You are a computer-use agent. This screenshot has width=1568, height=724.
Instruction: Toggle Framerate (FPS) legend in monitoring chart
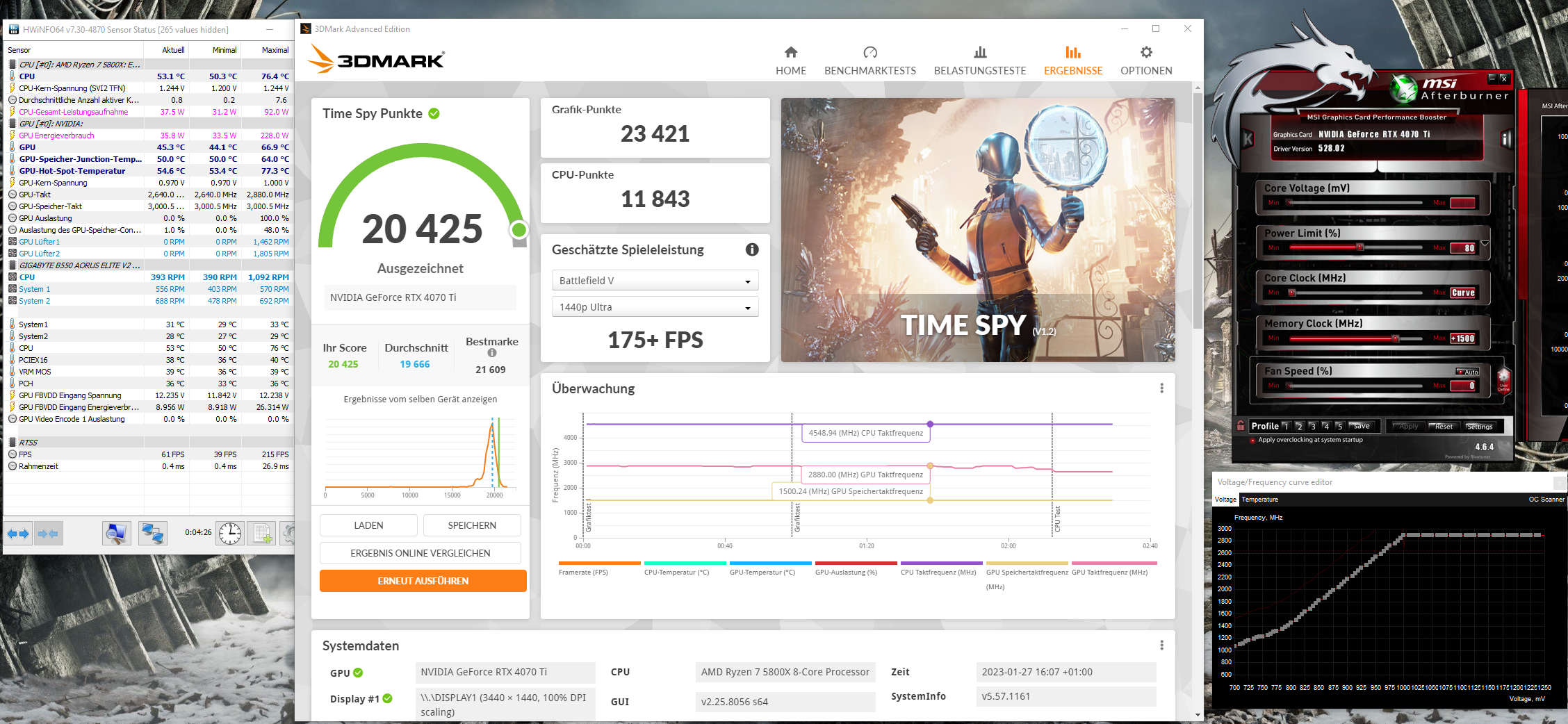(x=598, y=568)
